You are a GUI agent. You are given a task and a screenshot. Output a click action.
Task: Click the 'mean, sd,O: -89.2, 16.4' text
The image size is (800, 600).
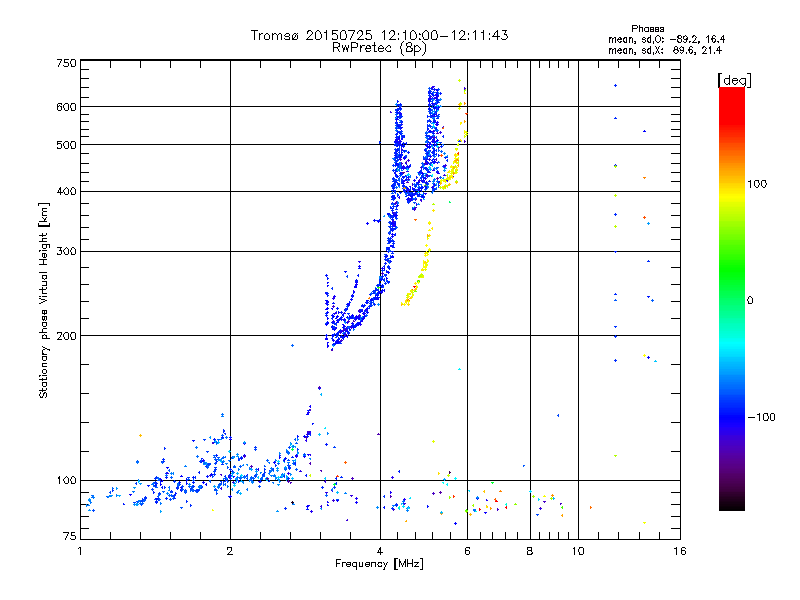666,39
